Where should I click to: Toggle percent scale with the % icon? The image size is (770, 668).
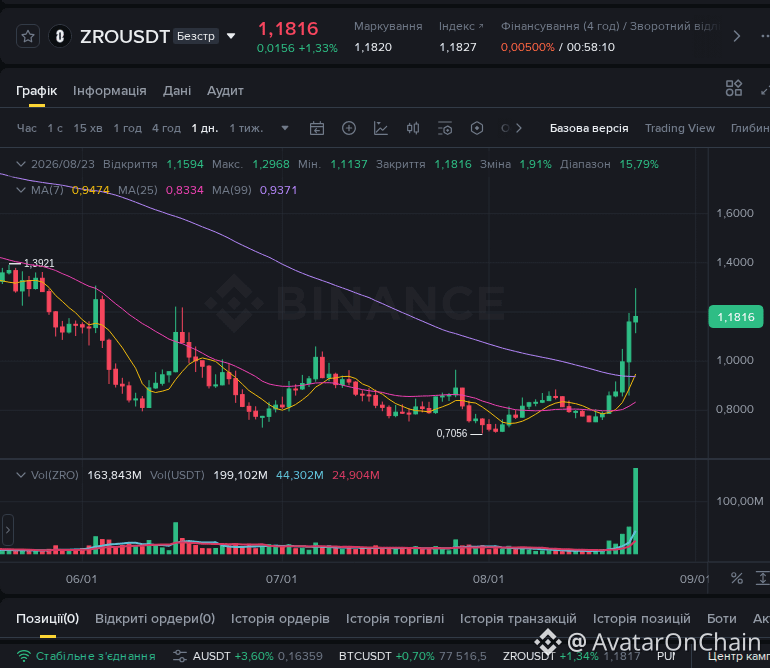point(737,579)
